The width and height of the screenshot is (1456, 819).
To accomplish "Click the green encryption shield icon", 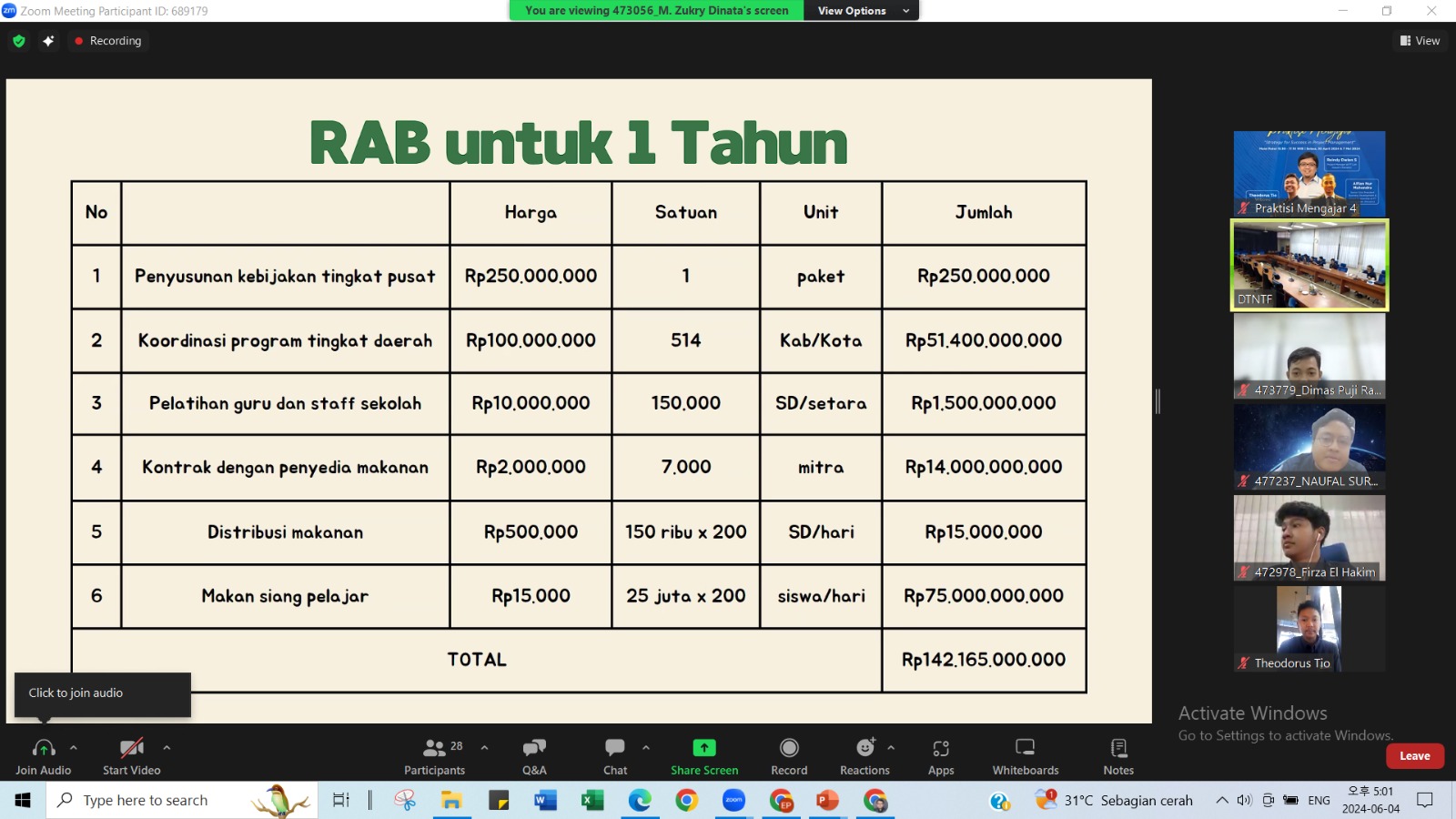I will [19, 41].
